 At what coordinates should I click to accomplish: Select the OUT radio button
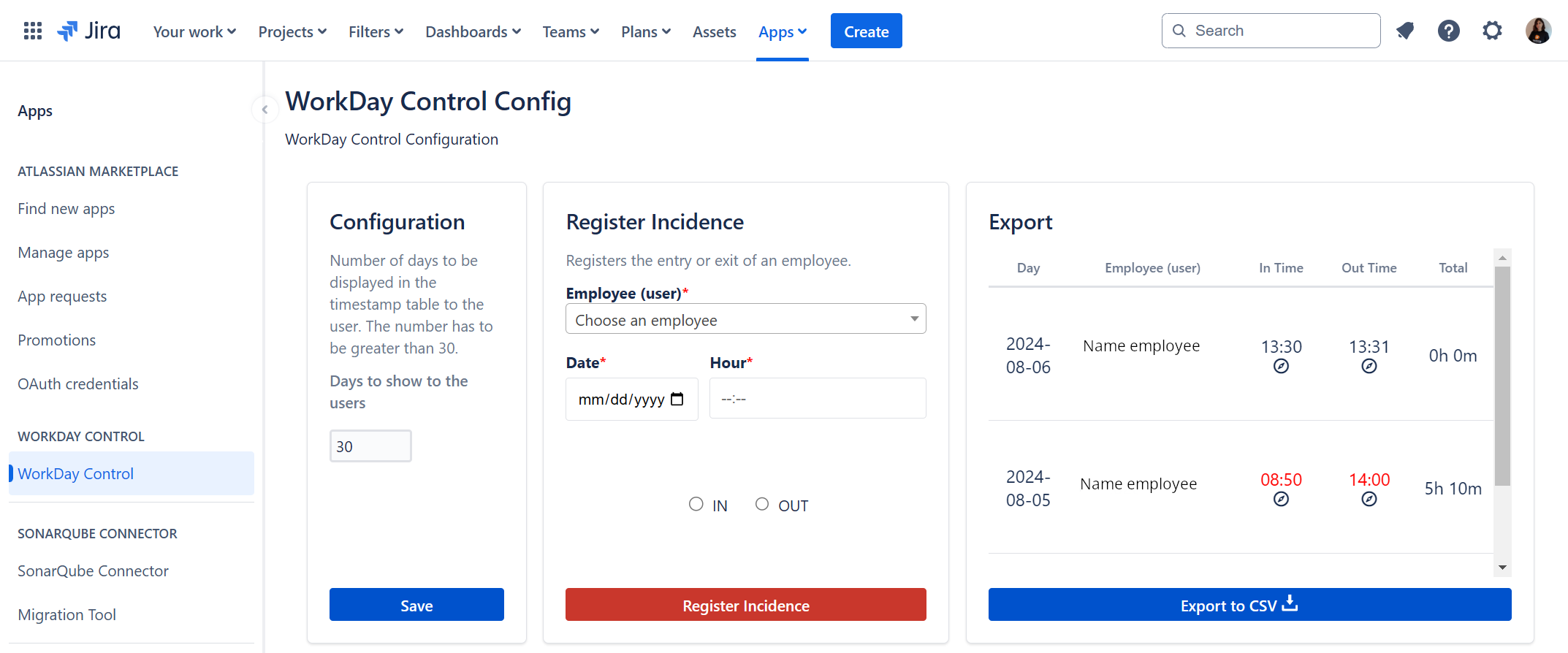(762, 504)
